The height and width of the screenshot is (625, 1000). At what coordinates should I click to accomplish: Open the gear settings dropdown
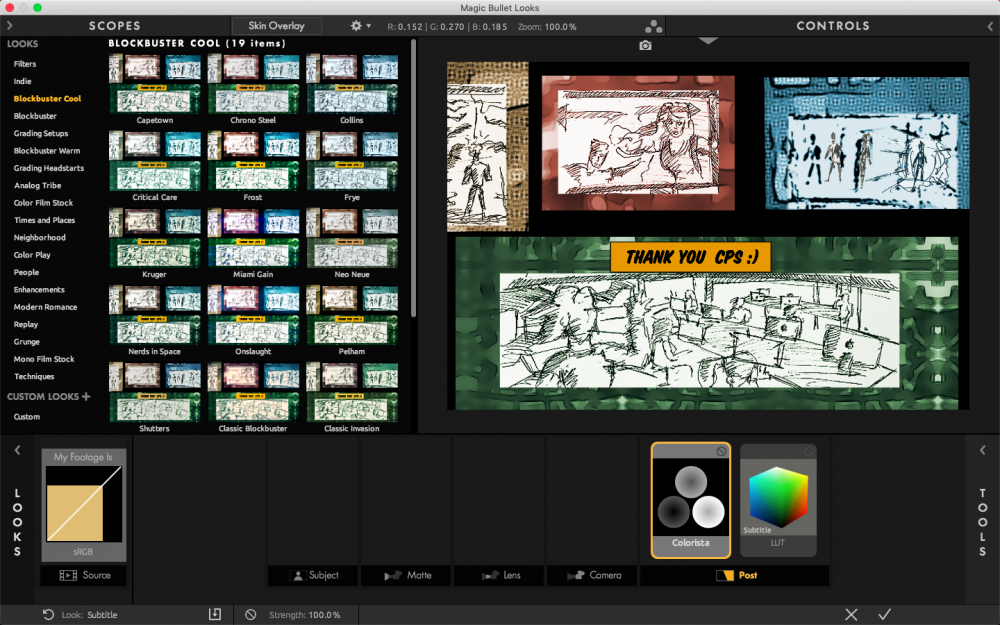tap(360, 26)
